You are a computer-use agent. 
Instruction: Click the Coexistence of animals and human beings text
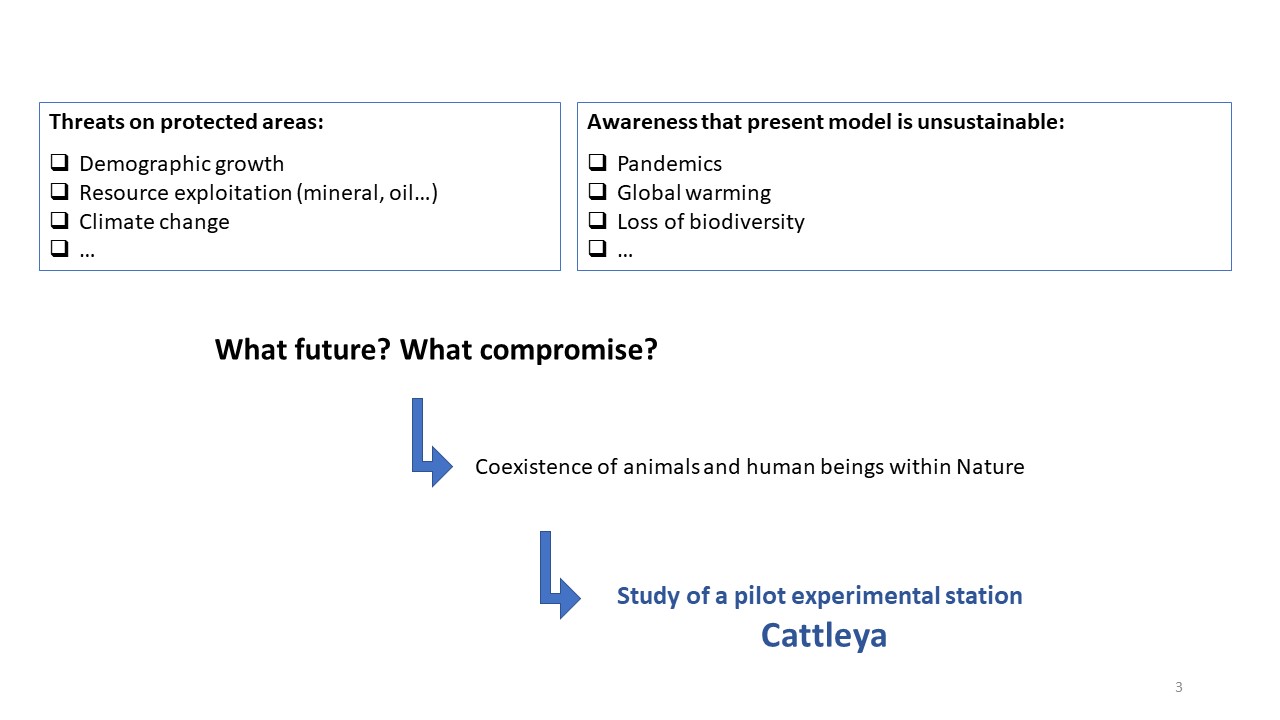click(749, 467)
